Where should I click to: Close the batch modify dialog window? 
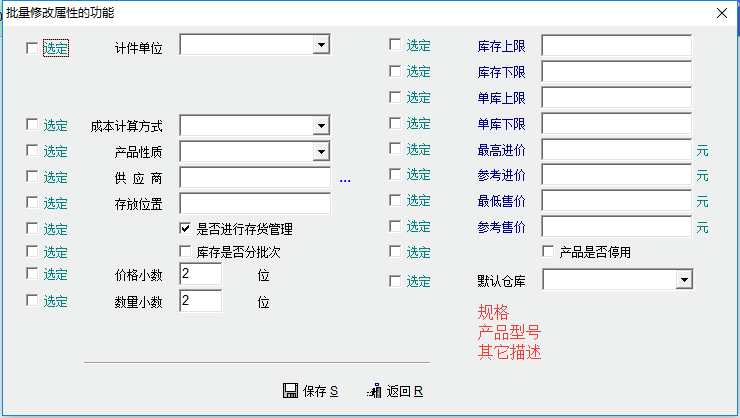coord(721,13)
